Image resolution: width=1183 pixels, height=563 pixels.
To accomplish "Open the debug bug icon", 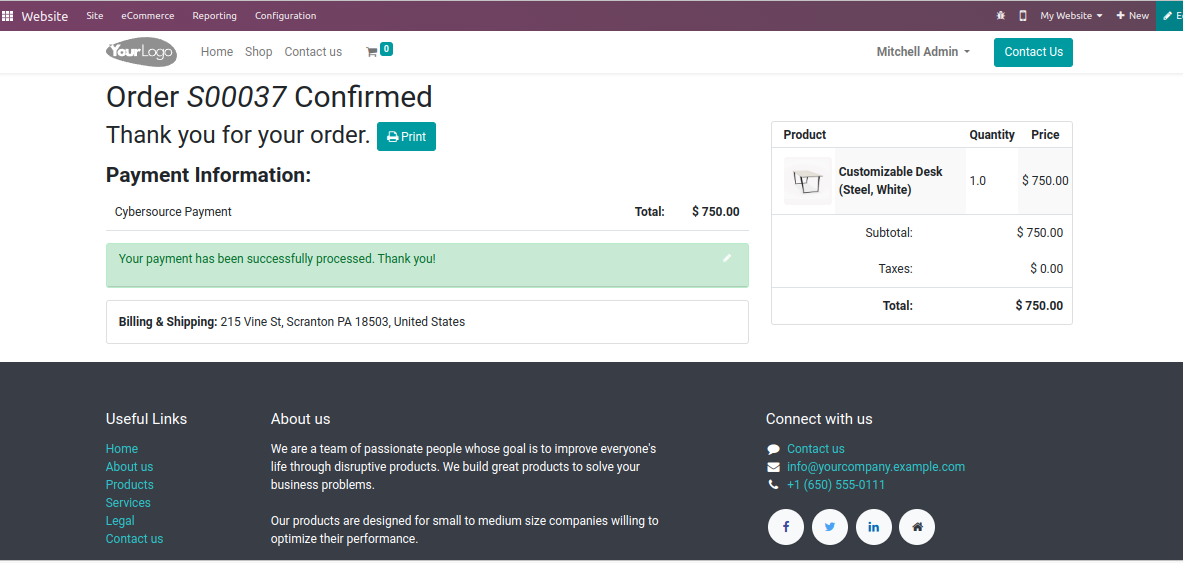I will [x=1001, y=16].
